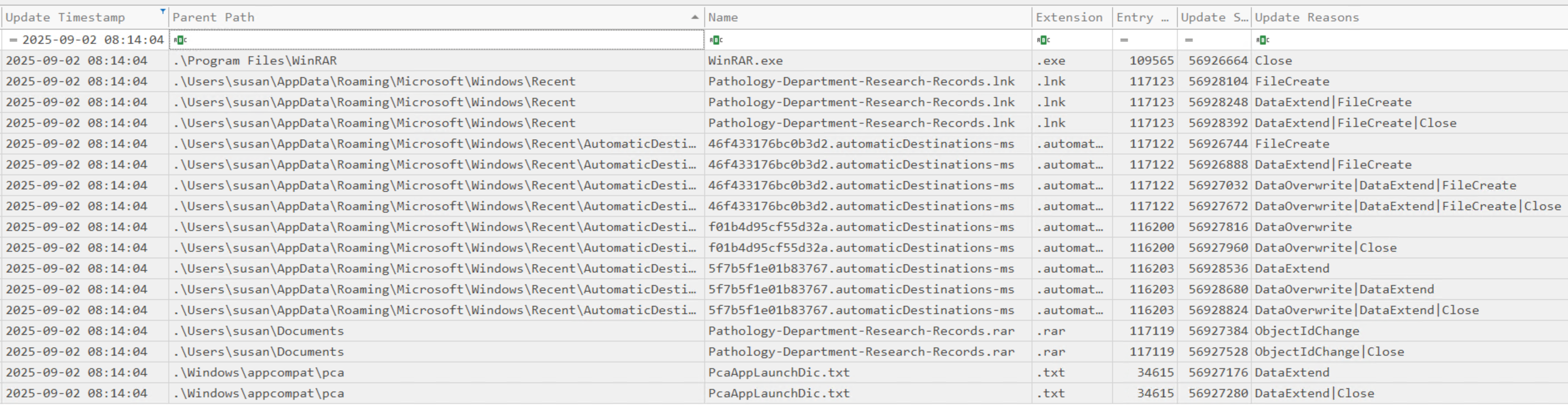Screen dimensions: 1568x407
Task: Click the Update Timestamp filter value 2025-09-02 08:14:04
Action: pos(92,40)
